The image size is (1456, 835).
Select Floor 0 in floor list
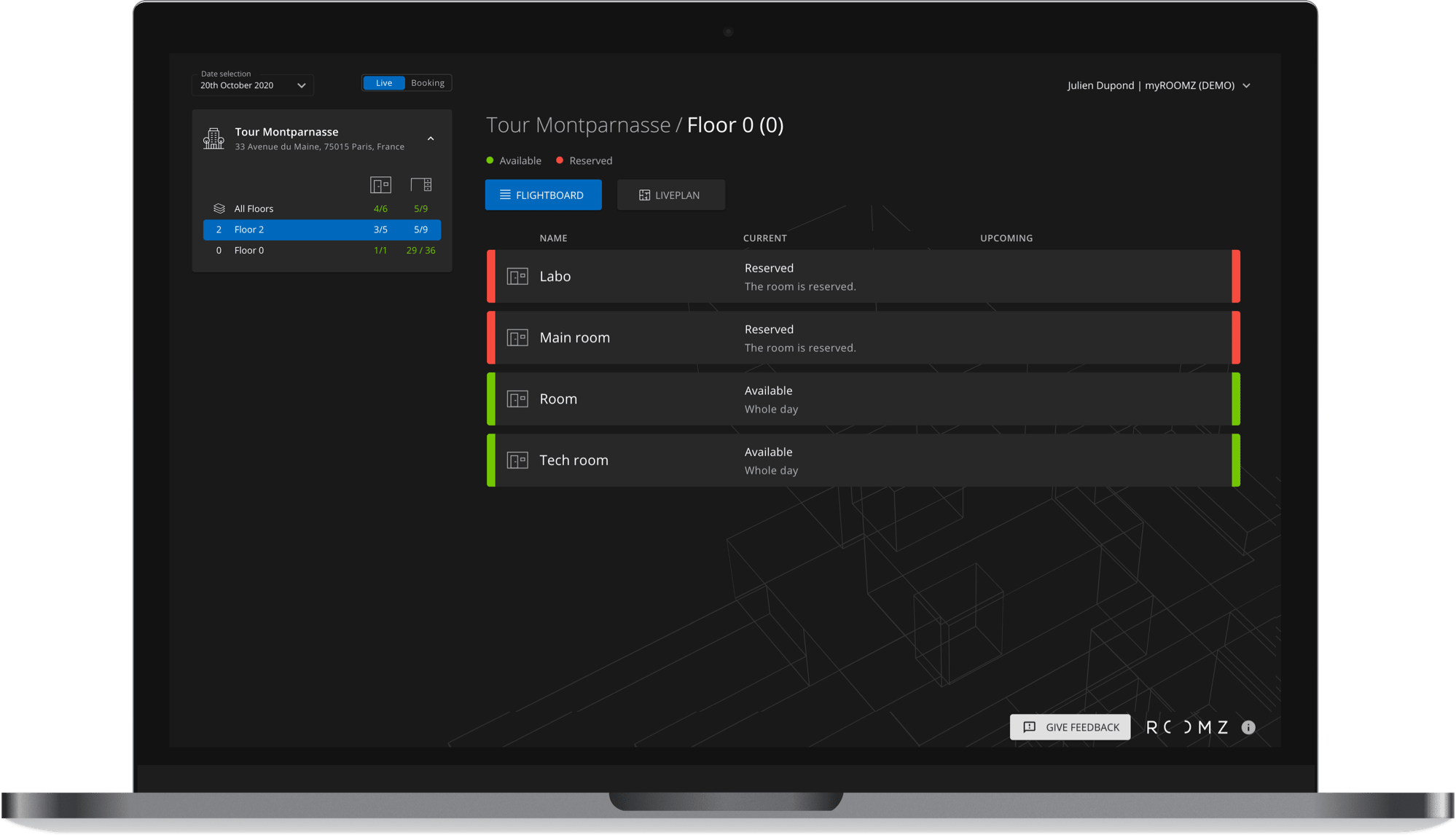(x=322, y=250)
